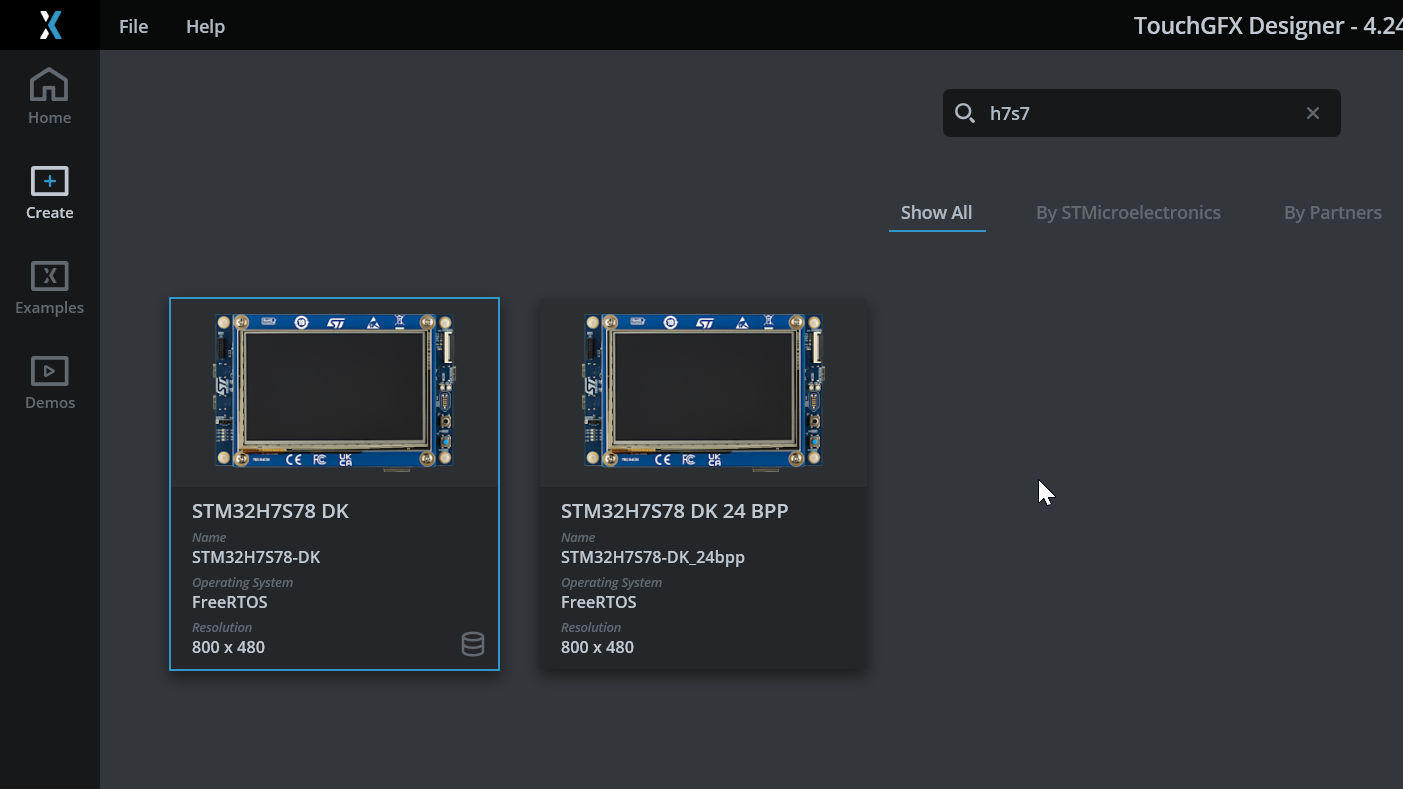This screenshot has width=1403, height=789.
Task: Switch to By Partners tab
Action: 1332,212
